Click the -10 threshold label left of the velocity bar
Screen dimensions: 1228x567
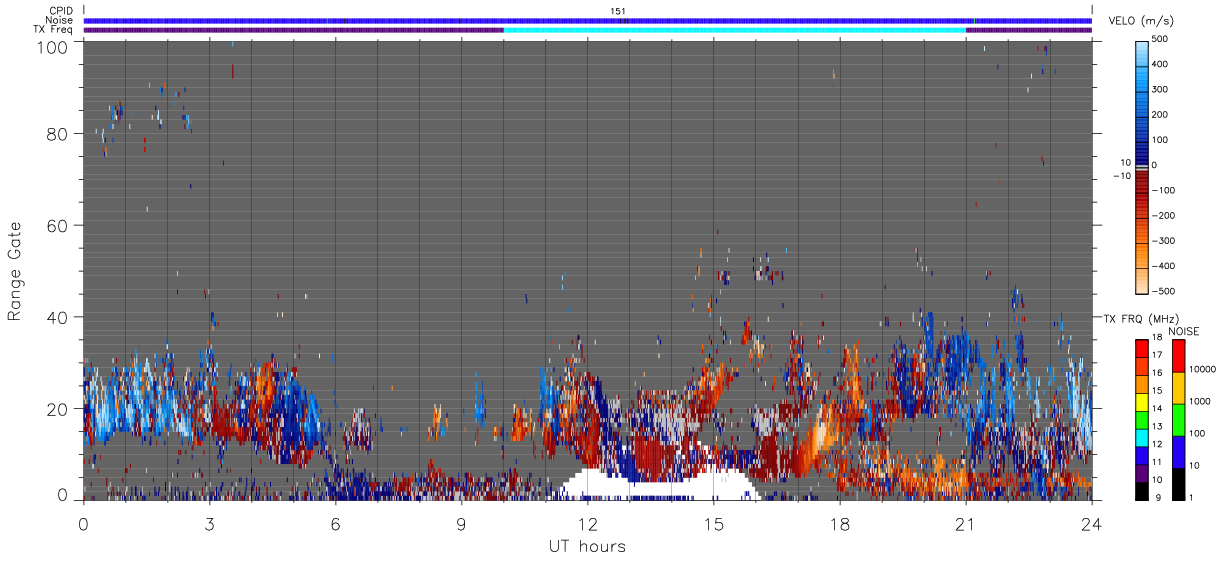point(1121,176)
